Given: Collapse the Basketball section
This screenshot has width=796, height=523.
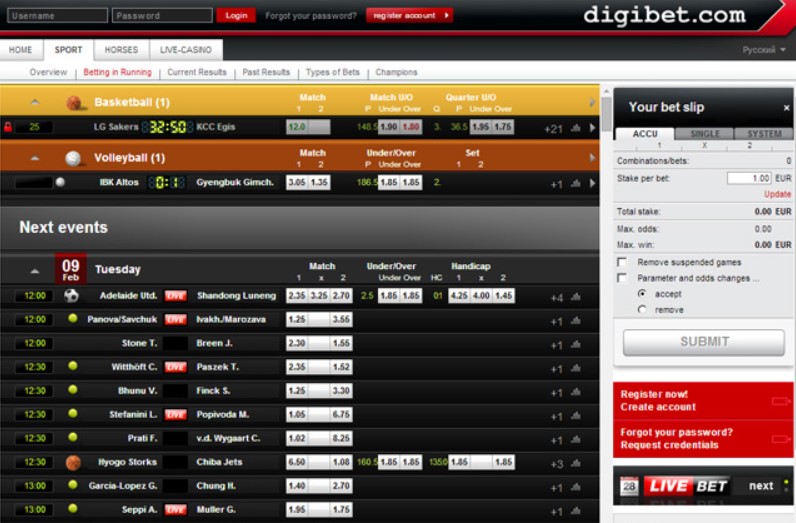Looking at the screenshot, I should click(x=35, y=102).
